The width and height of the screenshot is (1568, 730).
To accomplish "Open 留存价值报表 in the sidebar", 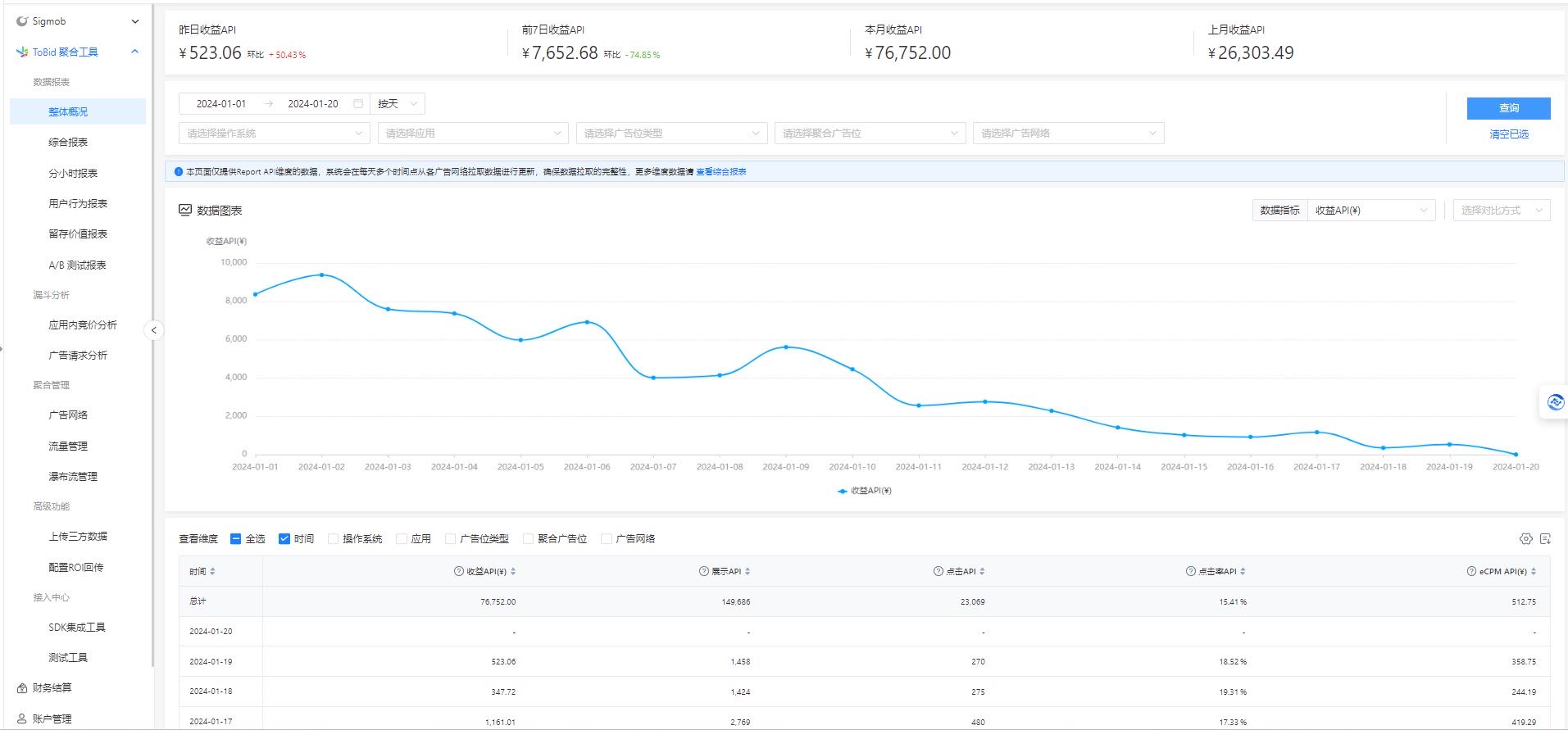I will click(78, 234).
